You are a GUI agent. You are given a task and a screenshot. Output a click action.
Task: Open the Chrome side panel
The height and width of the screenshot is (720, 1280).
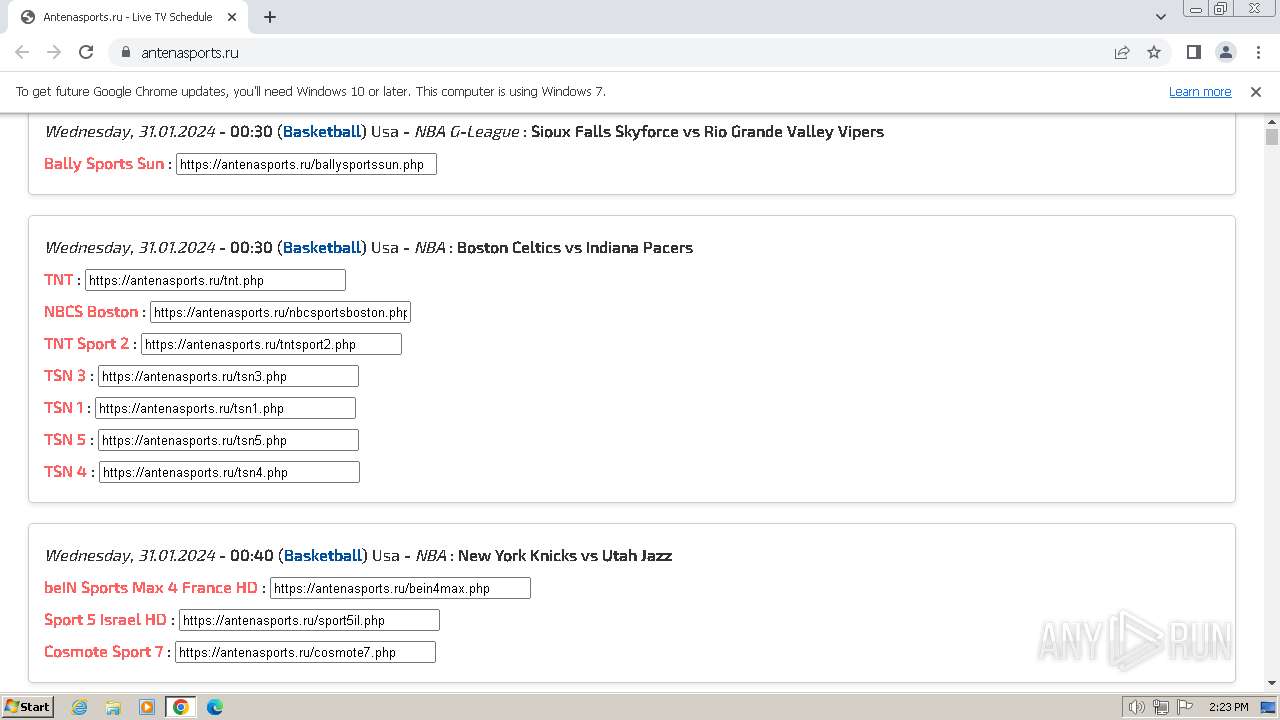(1193, 52)
